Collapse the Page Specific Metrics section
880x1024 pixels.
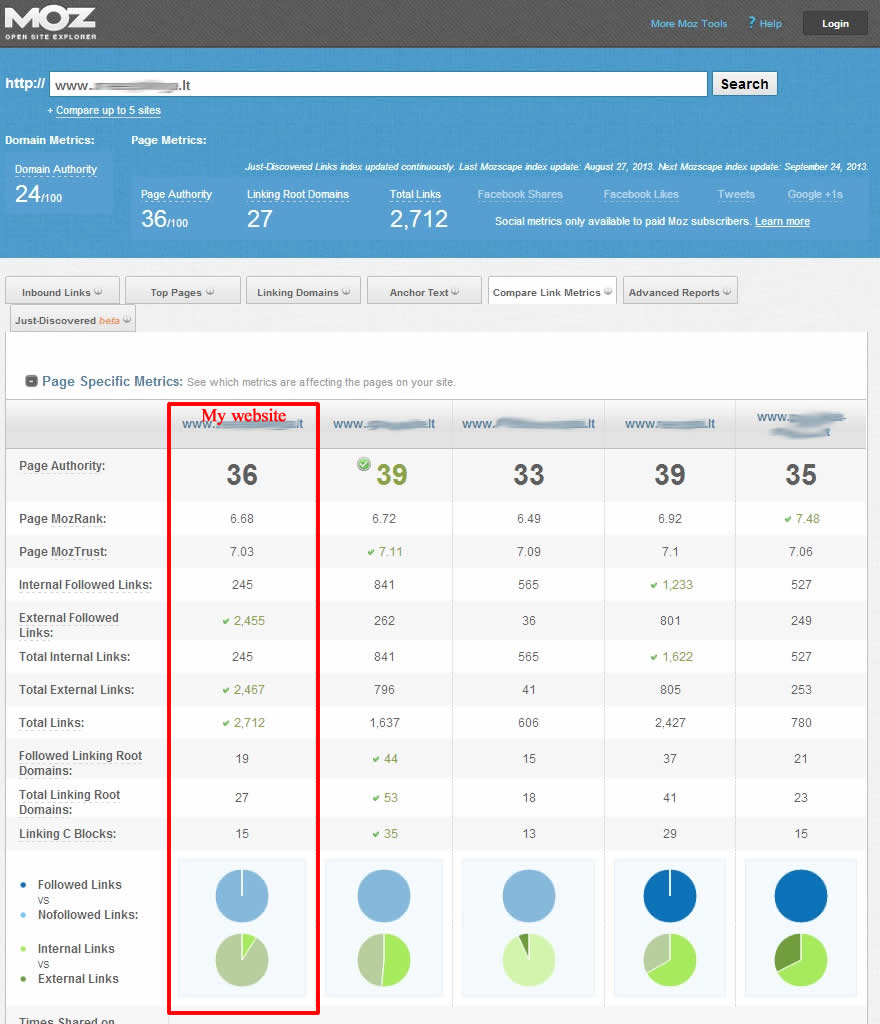(32, 381)
